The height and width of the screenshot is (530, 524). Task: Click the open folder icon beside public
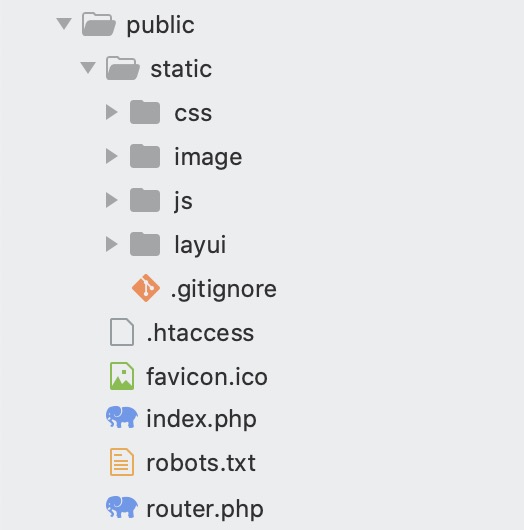pyautogui.click(x=99, y=24)
